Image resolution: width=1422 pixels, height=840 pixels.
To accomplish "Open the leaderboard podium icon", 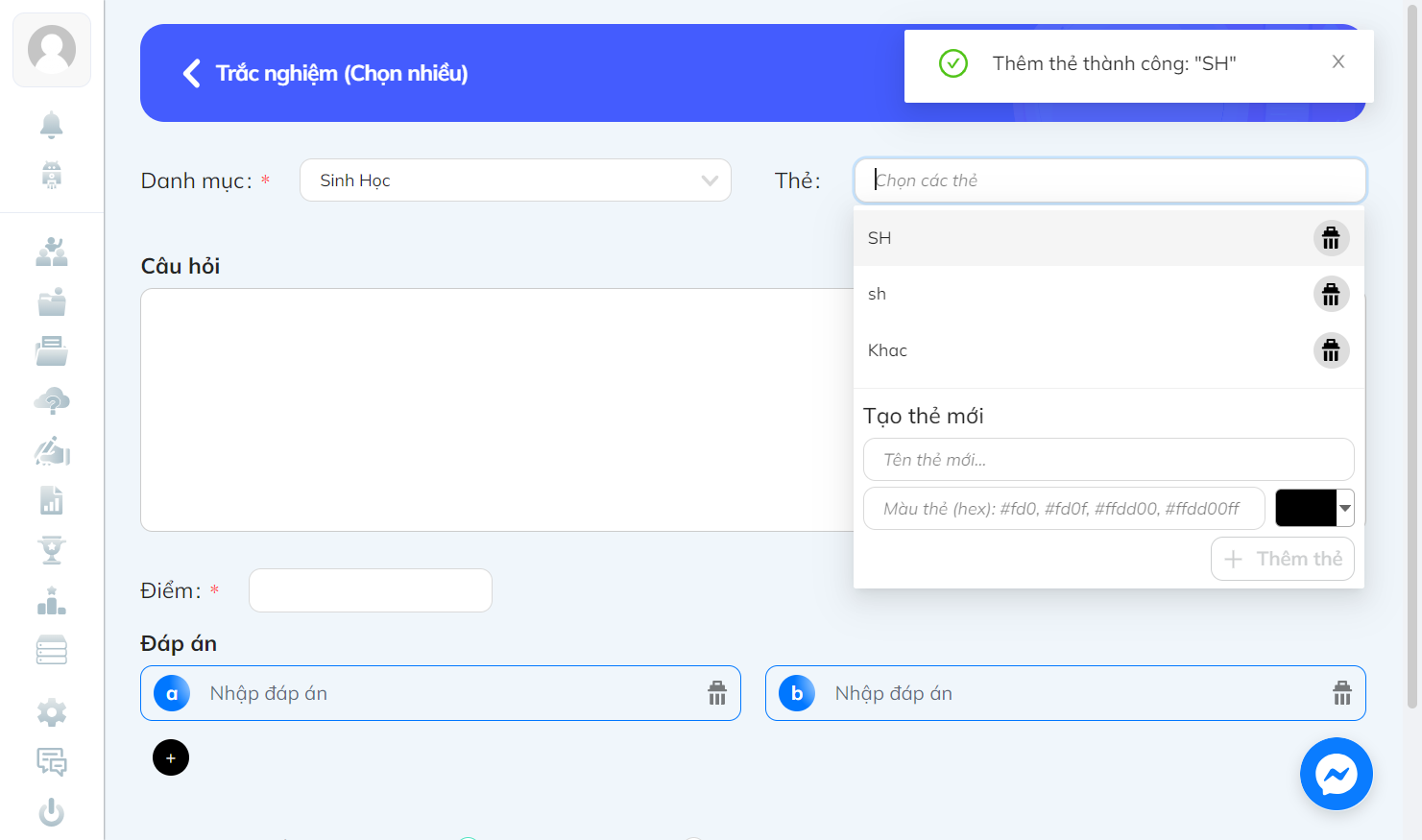I will (52, 600).
